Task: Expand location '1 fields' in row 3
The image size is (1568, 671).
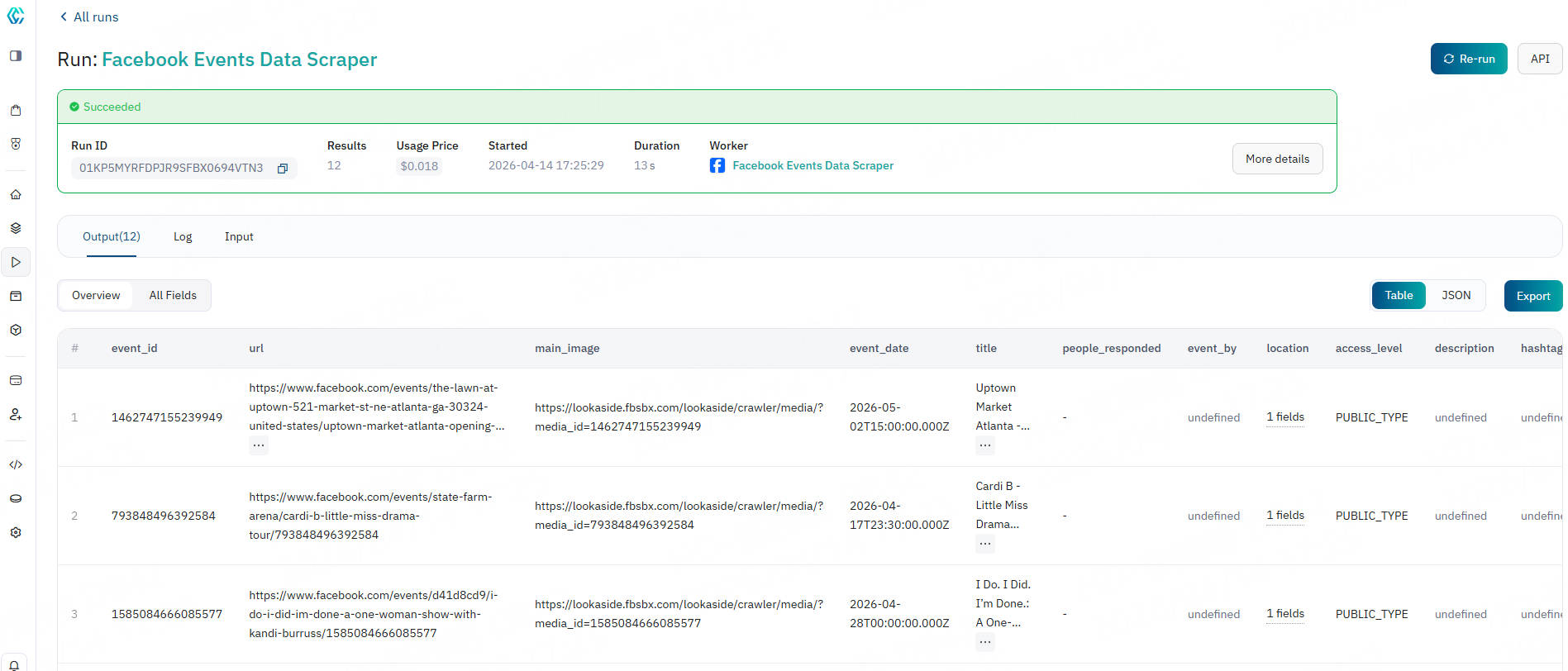Action: tap(1284, 613)
